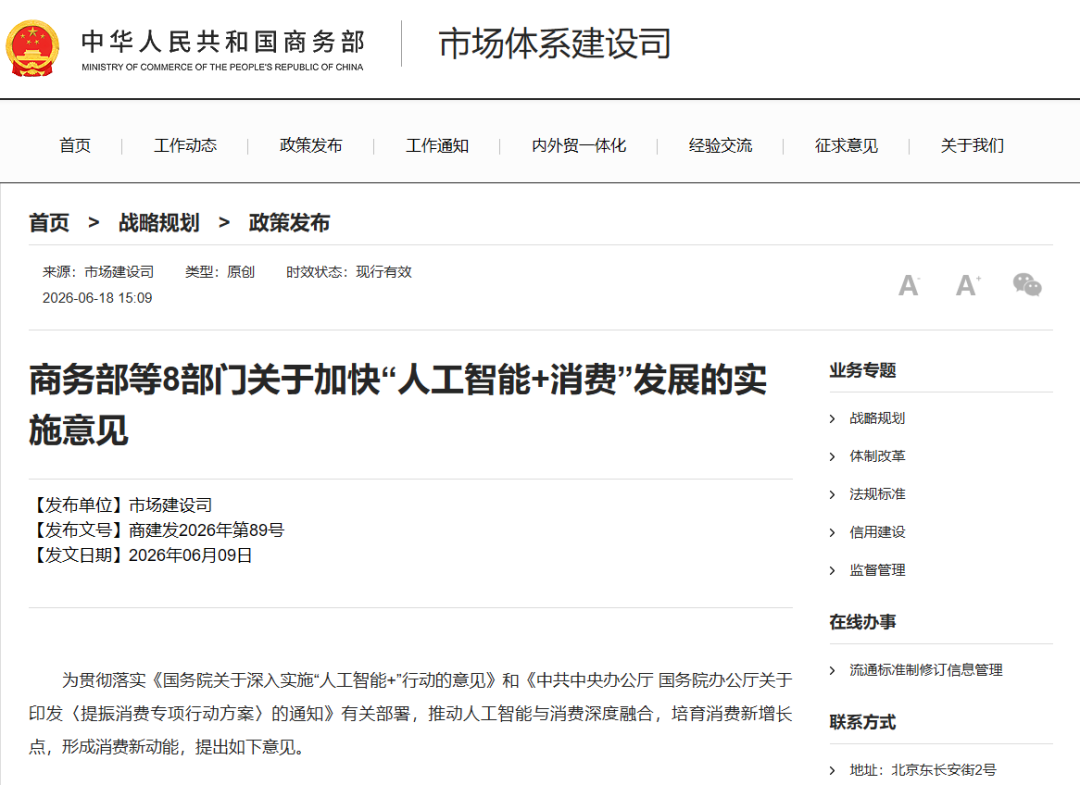Click the English text MINISTRY OF COMMERCE

click(222, 67)
